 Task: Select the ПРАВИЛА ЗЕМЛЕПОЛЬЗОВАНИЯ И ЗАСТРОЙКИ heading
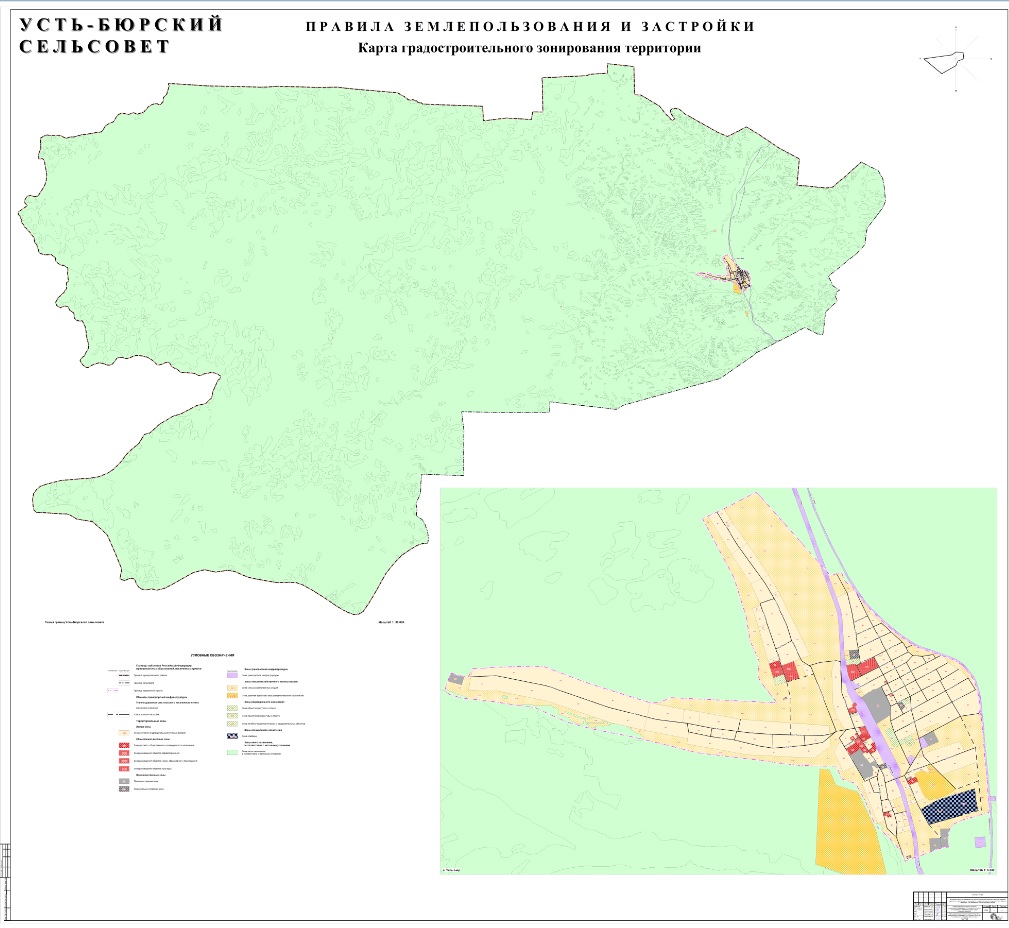click(x=530, y=27)
